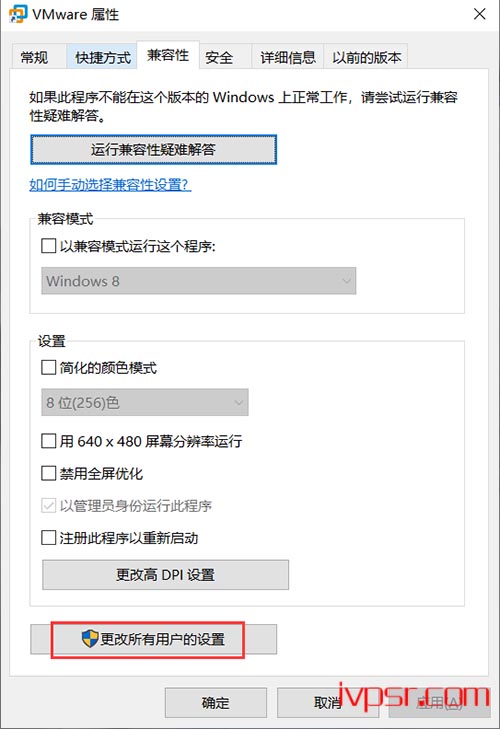Switch to the 安全 tab

click(219, 57)
